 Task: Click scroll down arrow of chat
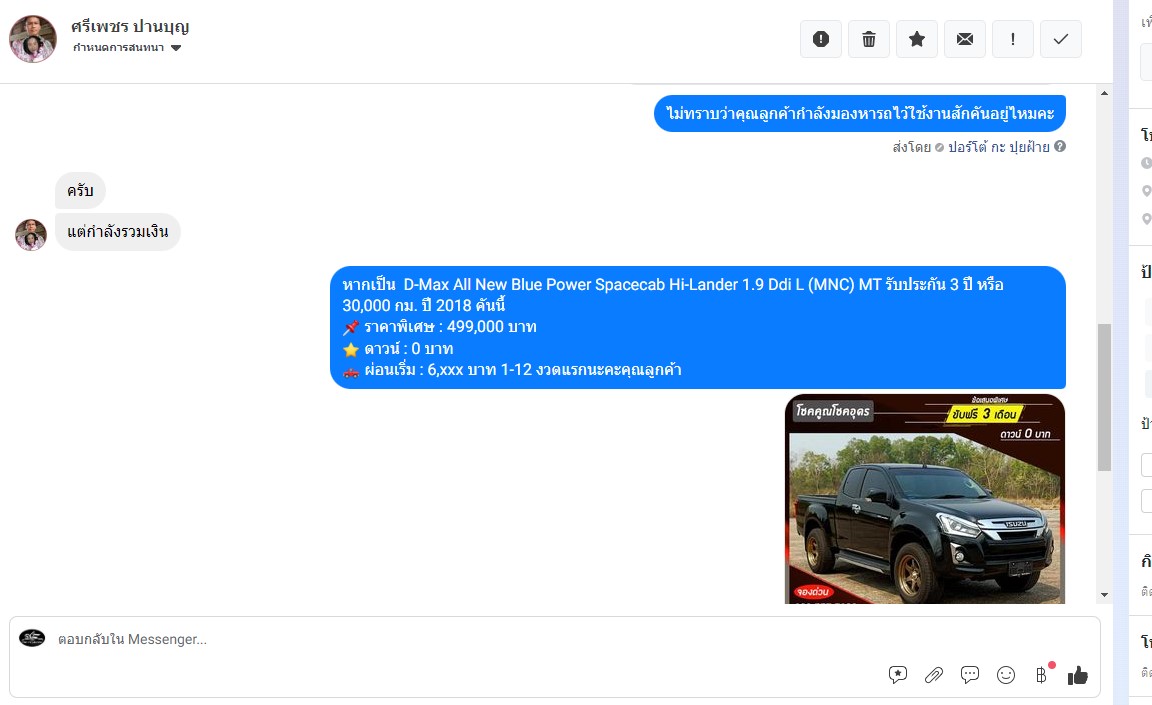point(1104,595)
